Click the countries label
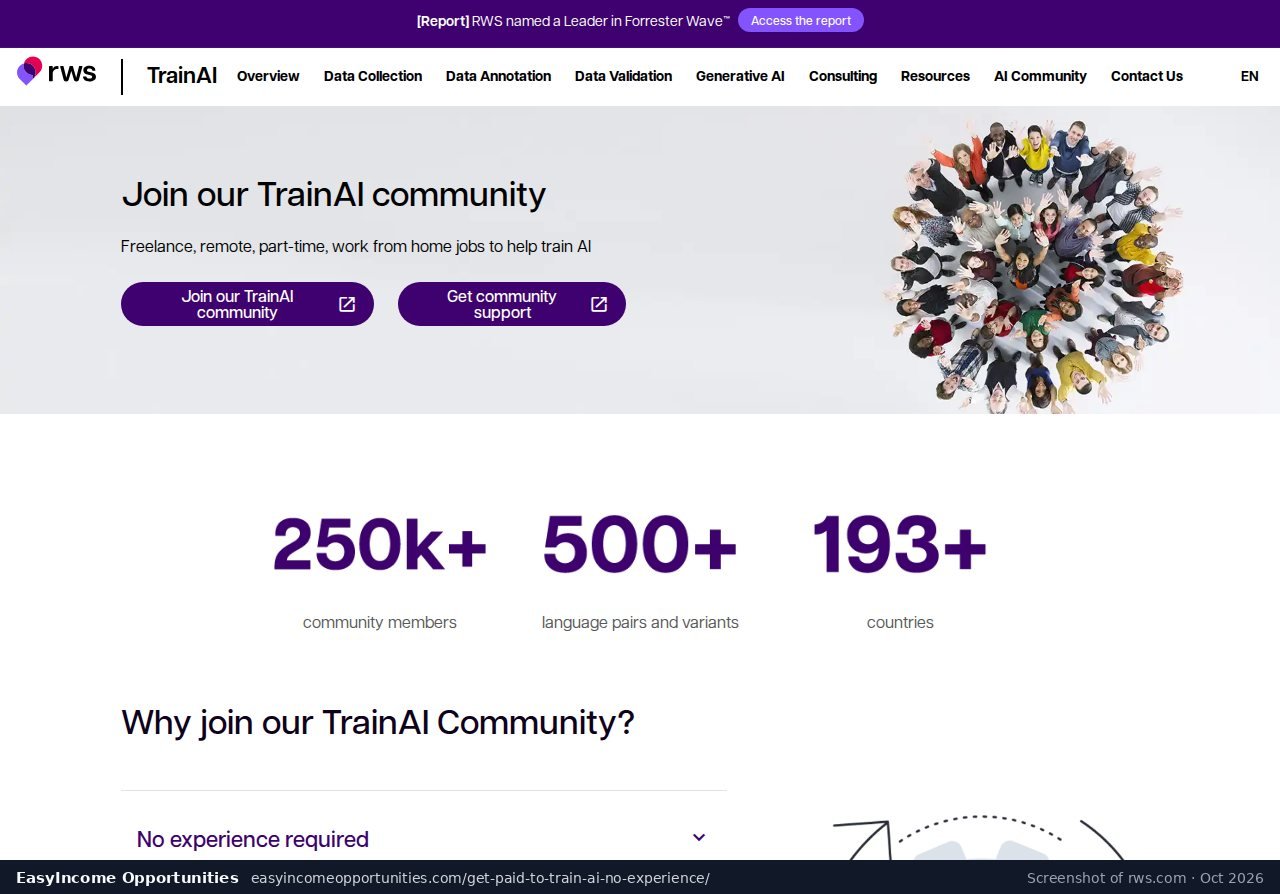 900,622
